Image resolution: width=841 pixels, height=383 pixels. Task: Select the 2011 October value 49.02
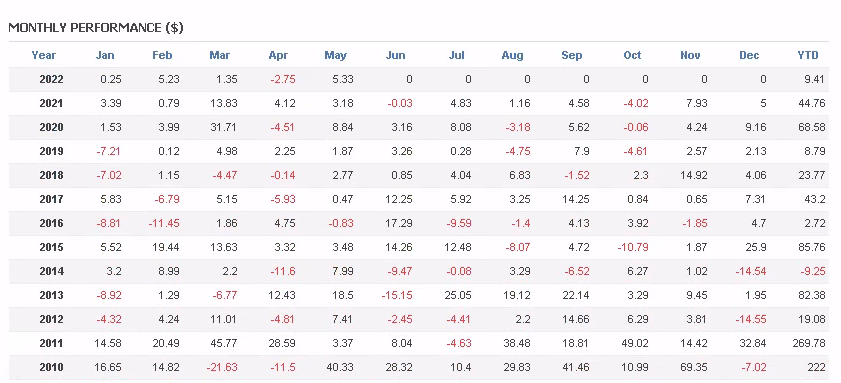click(x=635, y=343)
